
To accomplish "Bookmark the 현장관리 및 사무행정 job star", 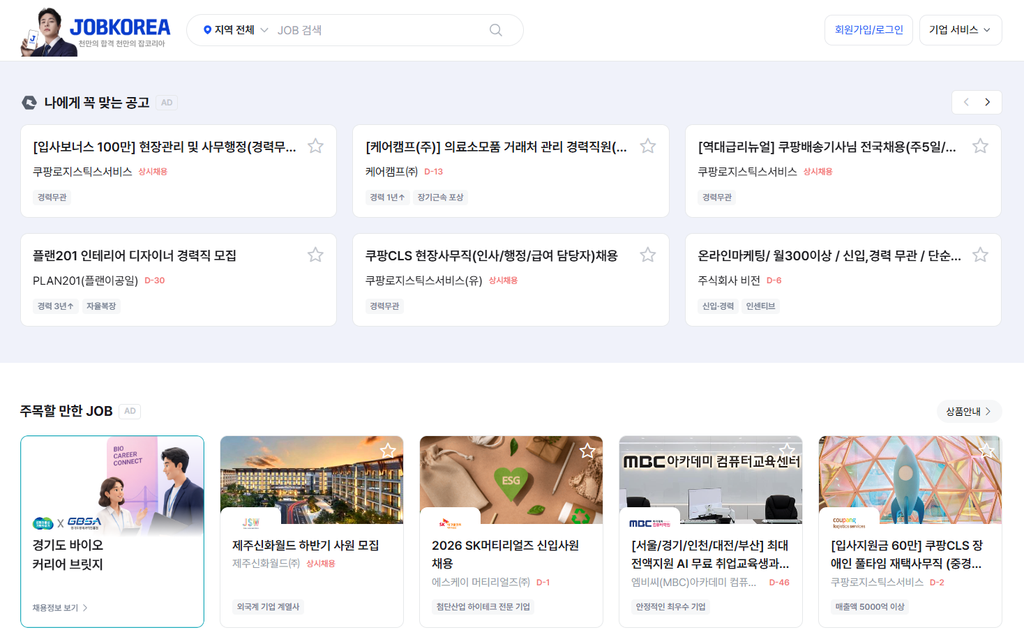I will coord(315,146).
